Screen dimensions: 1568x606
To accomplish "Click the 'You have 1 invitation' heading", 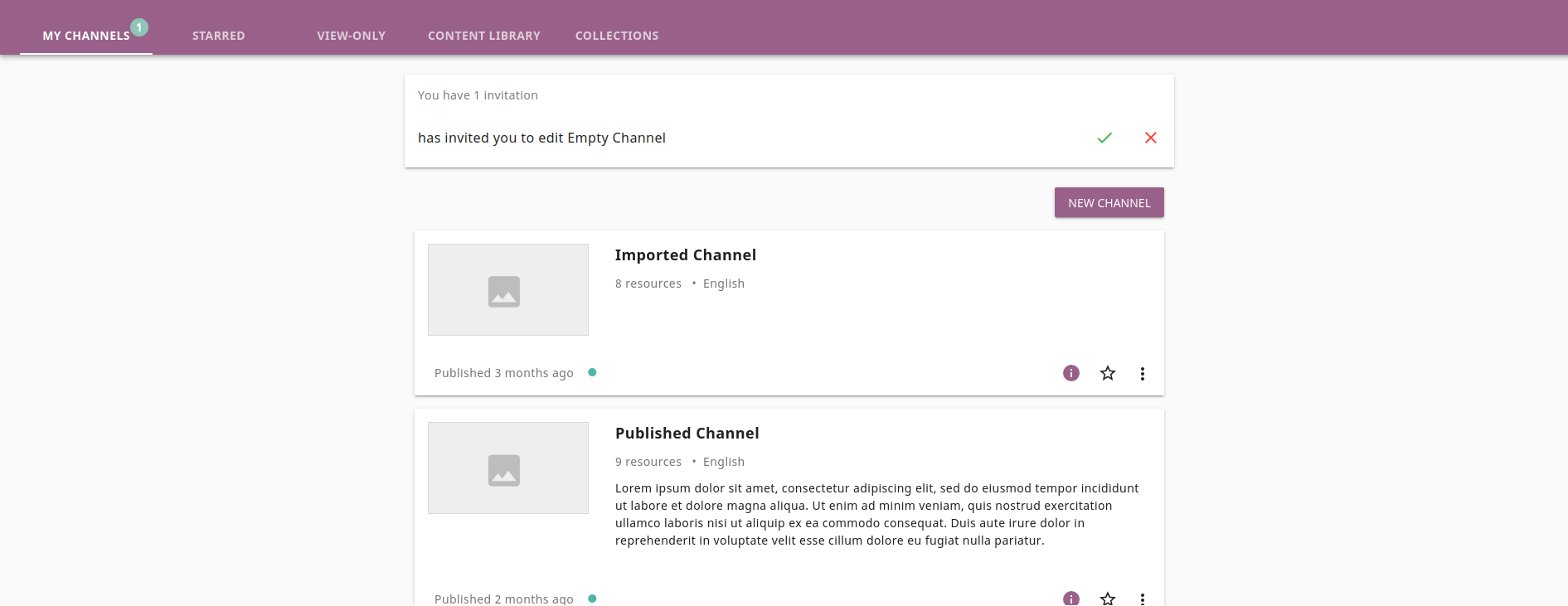I will tap(478, 95).
